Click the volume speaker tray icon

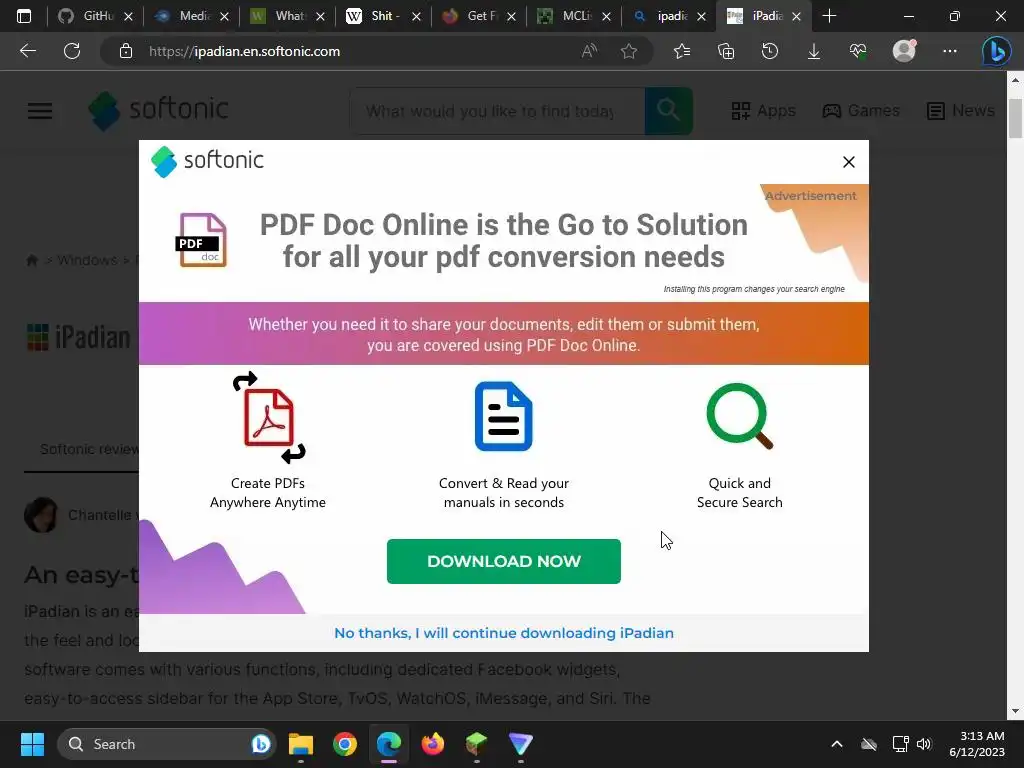click(x=924, y=744)
